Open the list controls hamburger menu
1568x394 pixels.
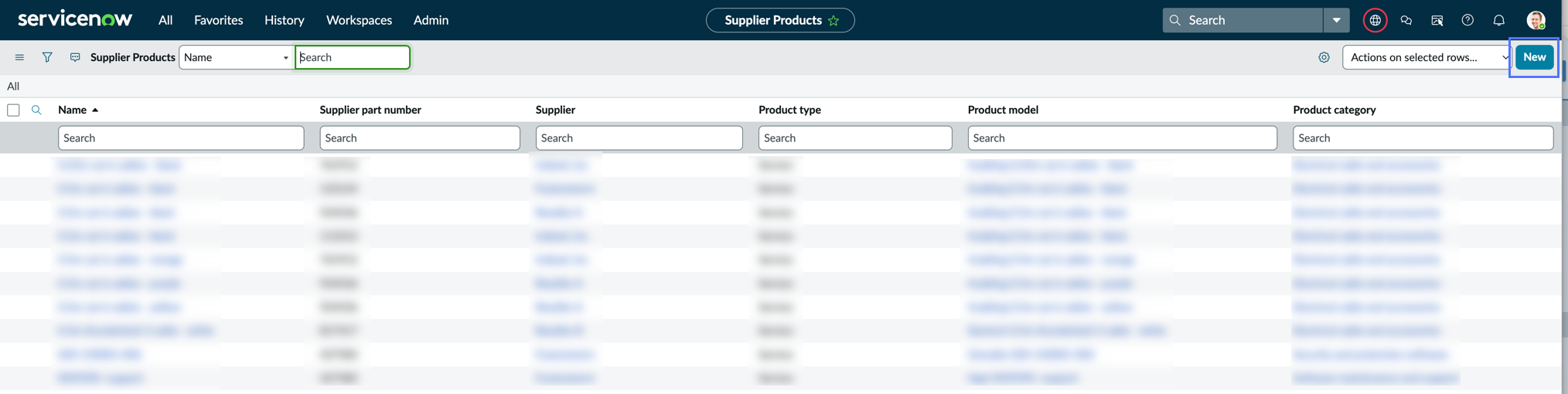pos(19,57)
